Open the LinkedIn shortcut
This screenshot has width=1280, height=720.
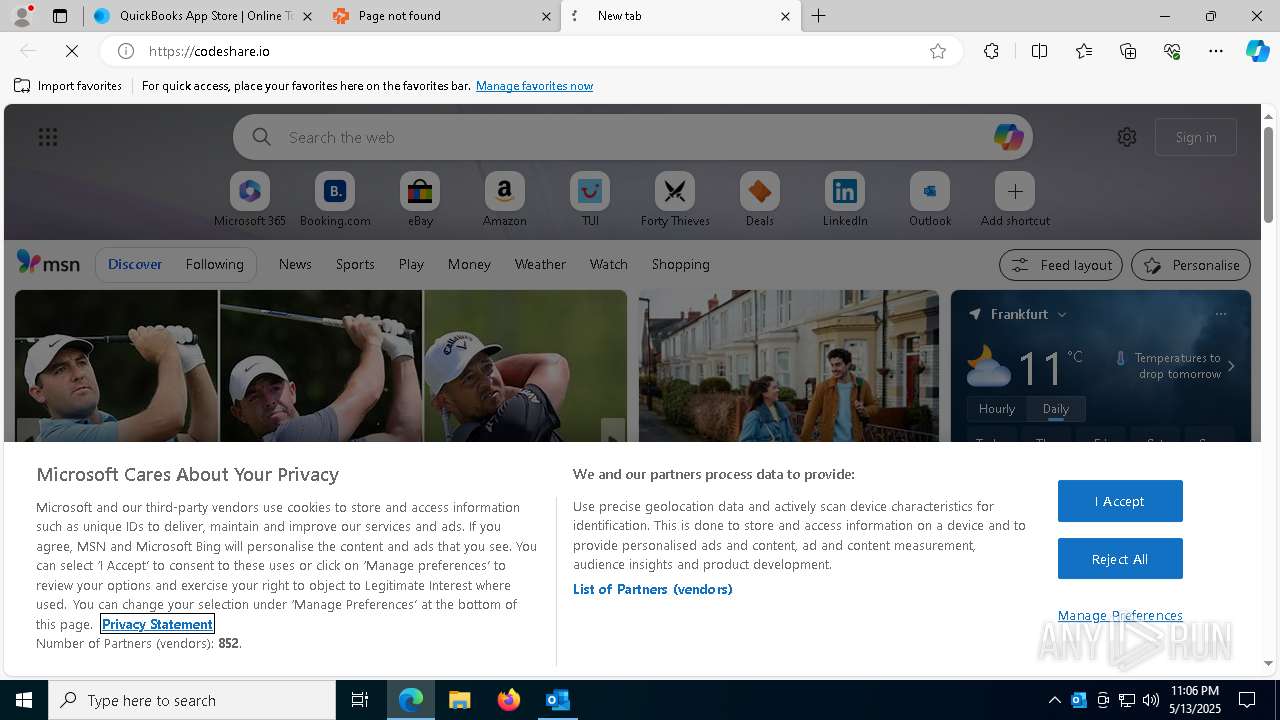coord(845,199)
